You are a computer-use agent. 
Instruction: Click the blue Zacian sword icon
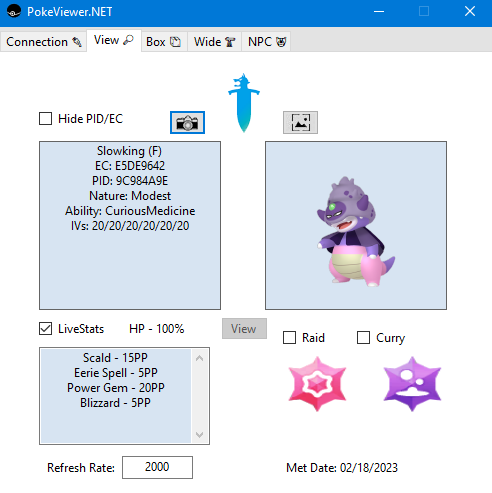coord(244,103)
